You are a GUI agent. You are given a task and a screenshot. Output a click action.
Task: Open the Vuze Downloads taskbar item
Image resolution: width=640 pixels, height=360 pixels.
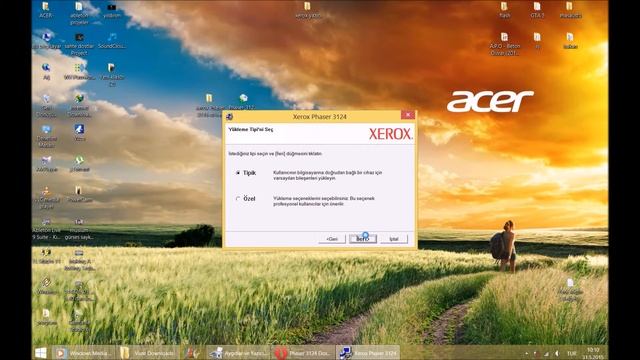point(149,353)
